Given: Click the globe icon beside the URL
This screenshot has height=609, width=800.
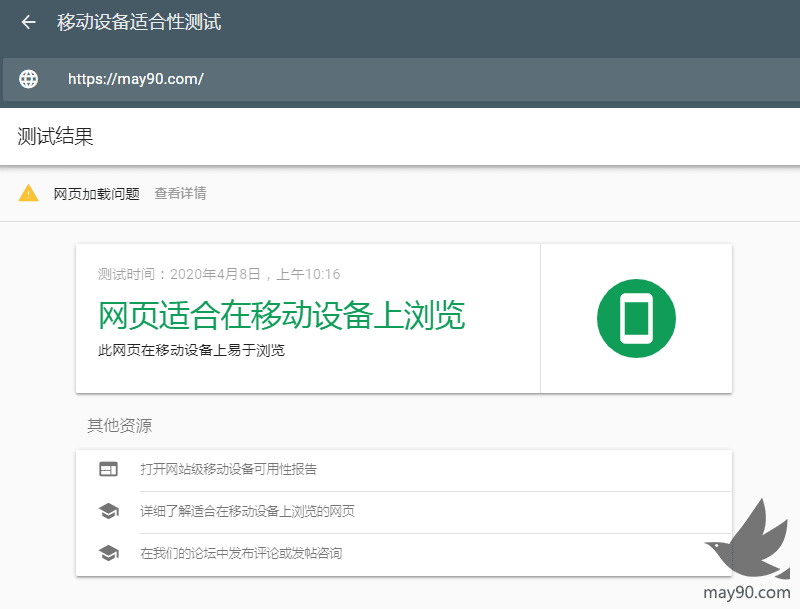Looking at the screenshot, I should (x=28, y=79).
